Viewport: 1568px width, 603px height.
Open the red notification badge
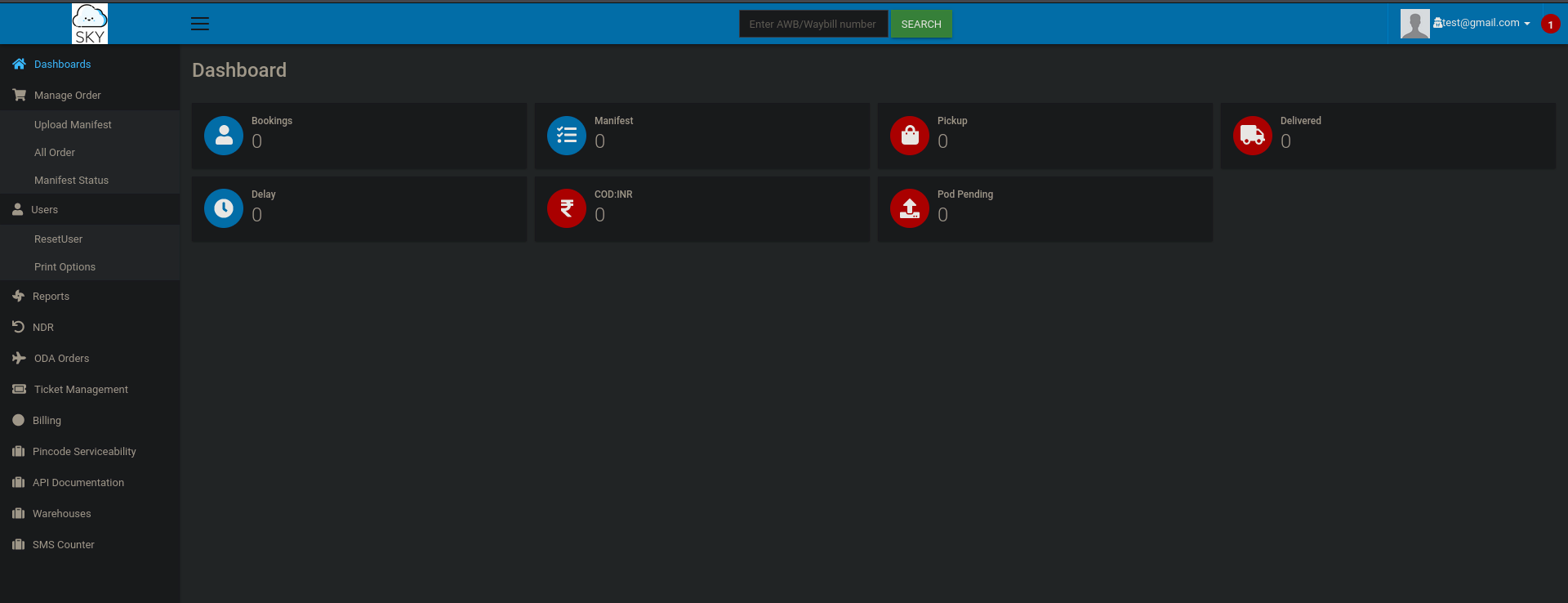point(1550,25)
